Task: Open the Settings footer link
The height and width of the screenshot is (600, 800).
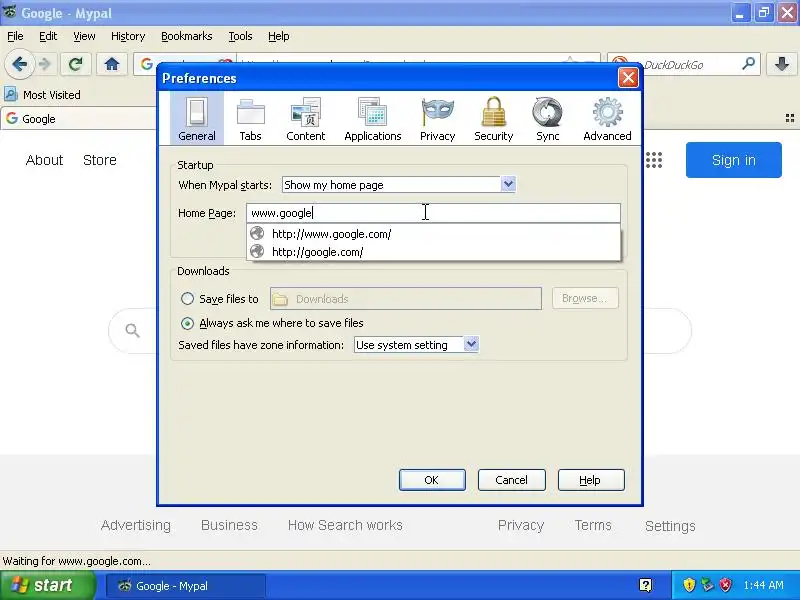Action: 670,526
